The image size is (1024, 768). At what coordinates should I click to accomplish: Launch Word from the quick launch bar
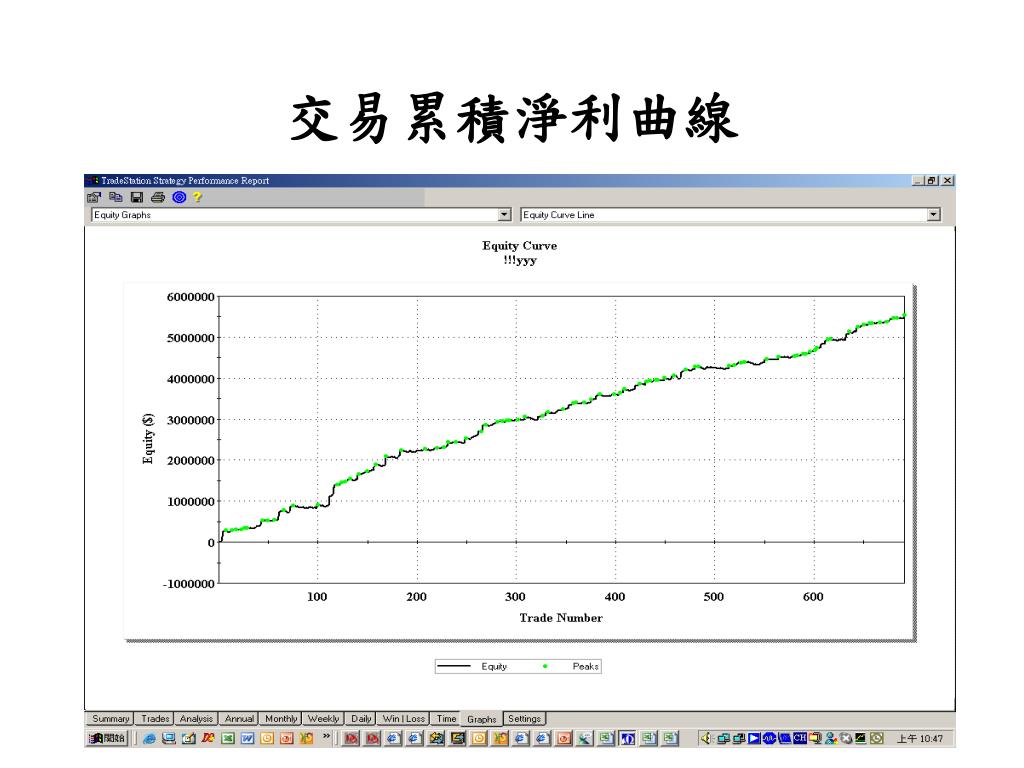[248, 739]
